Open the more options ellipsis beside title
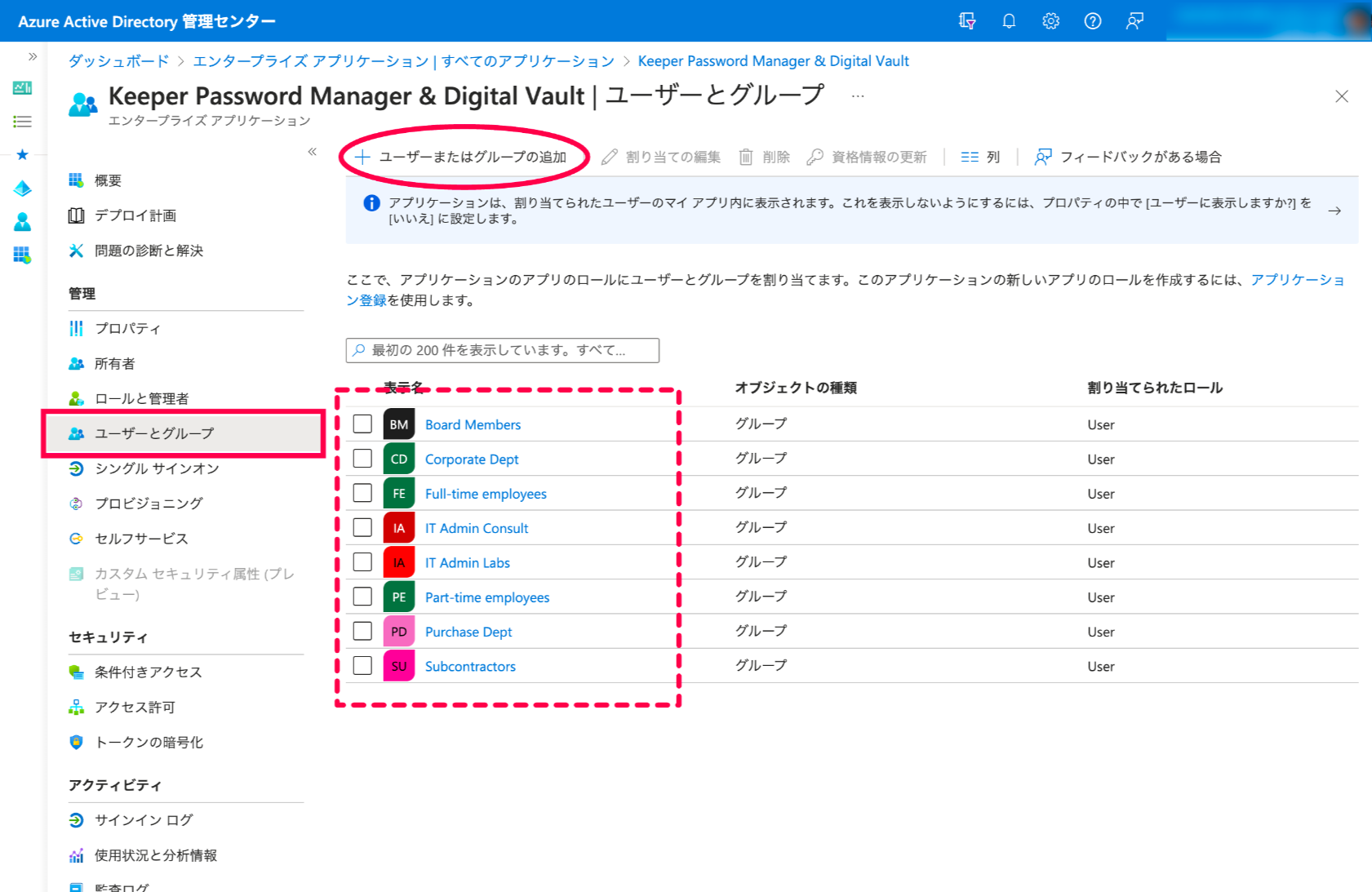The image size is (1372, 892). 857,95
